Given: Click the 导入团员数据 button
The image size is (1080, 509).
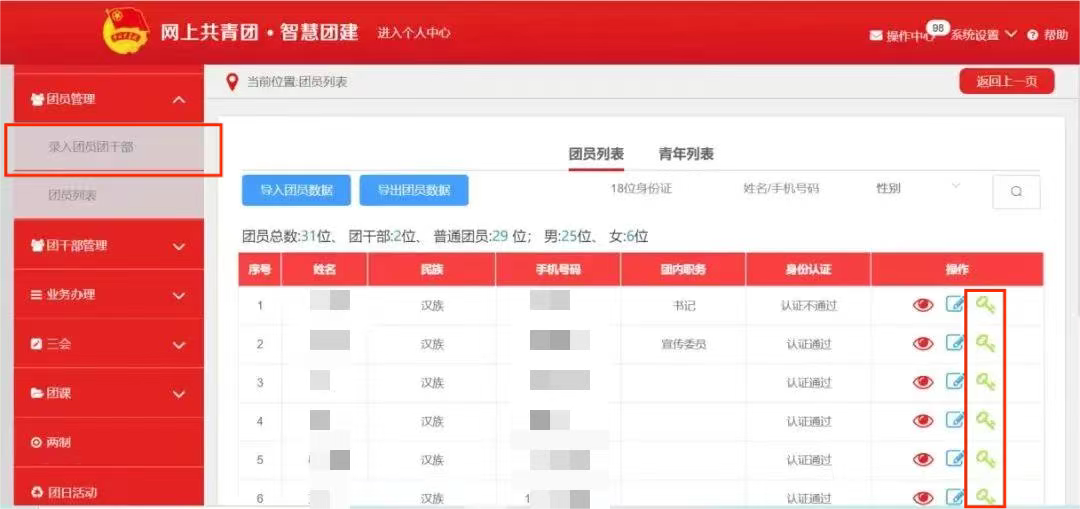Looking at the screenshot, I should tap(296, 190).
